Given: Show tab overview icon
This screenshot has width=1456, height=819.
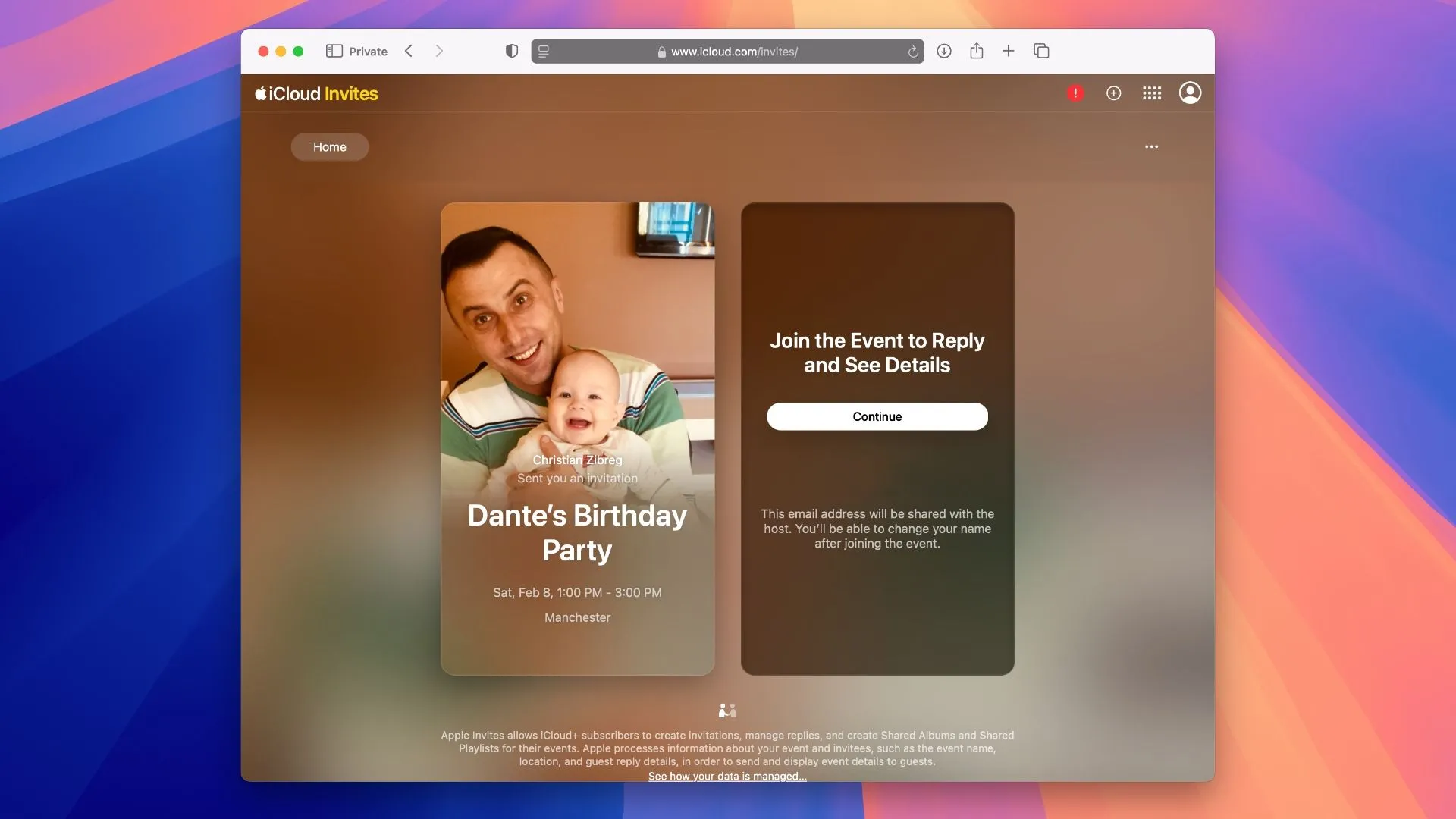Looking at the screenshot, I should click(x=1041, y=51).
